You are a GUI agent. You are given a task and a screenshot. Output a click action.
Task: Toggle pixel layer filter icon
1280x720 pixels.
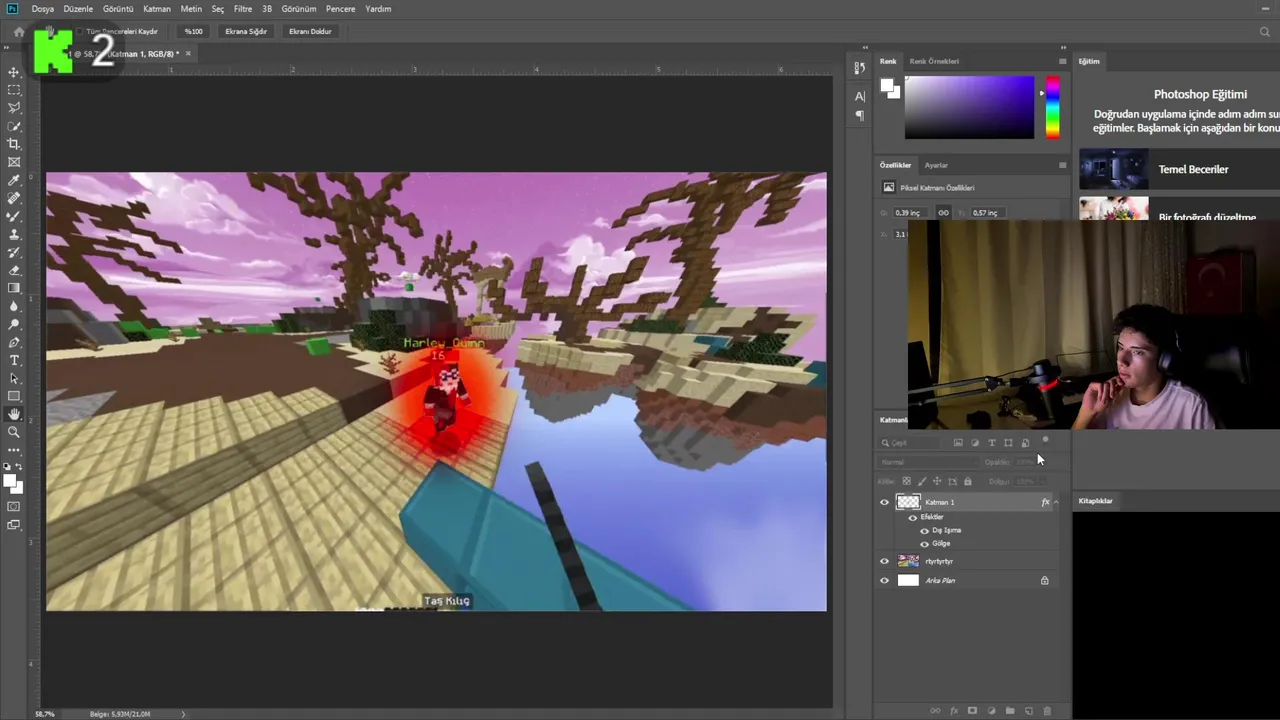click(x=958, y=443)
